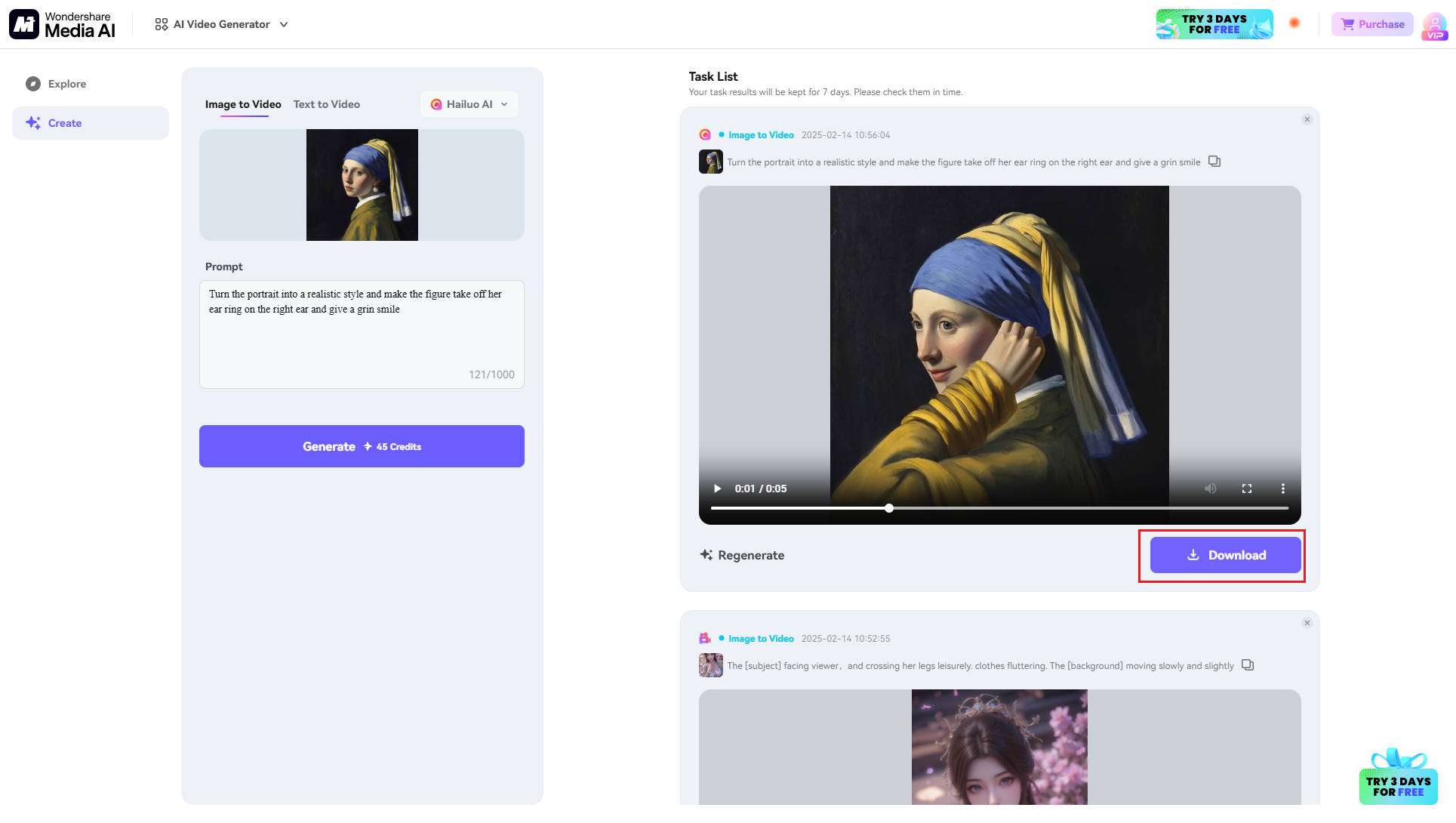Open the Hailuo AI model selector
The width and height of the screenshot is (1456, 823).
coord(468,104)
